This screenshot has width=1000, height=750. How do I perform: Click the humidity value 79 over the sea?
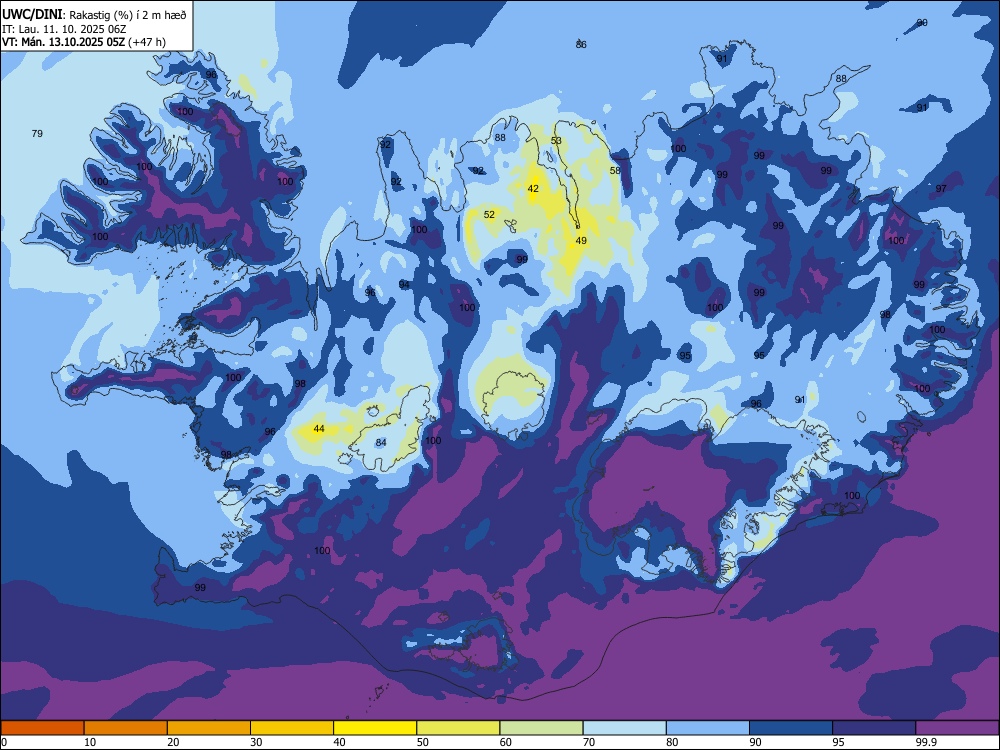pos(37,133)
